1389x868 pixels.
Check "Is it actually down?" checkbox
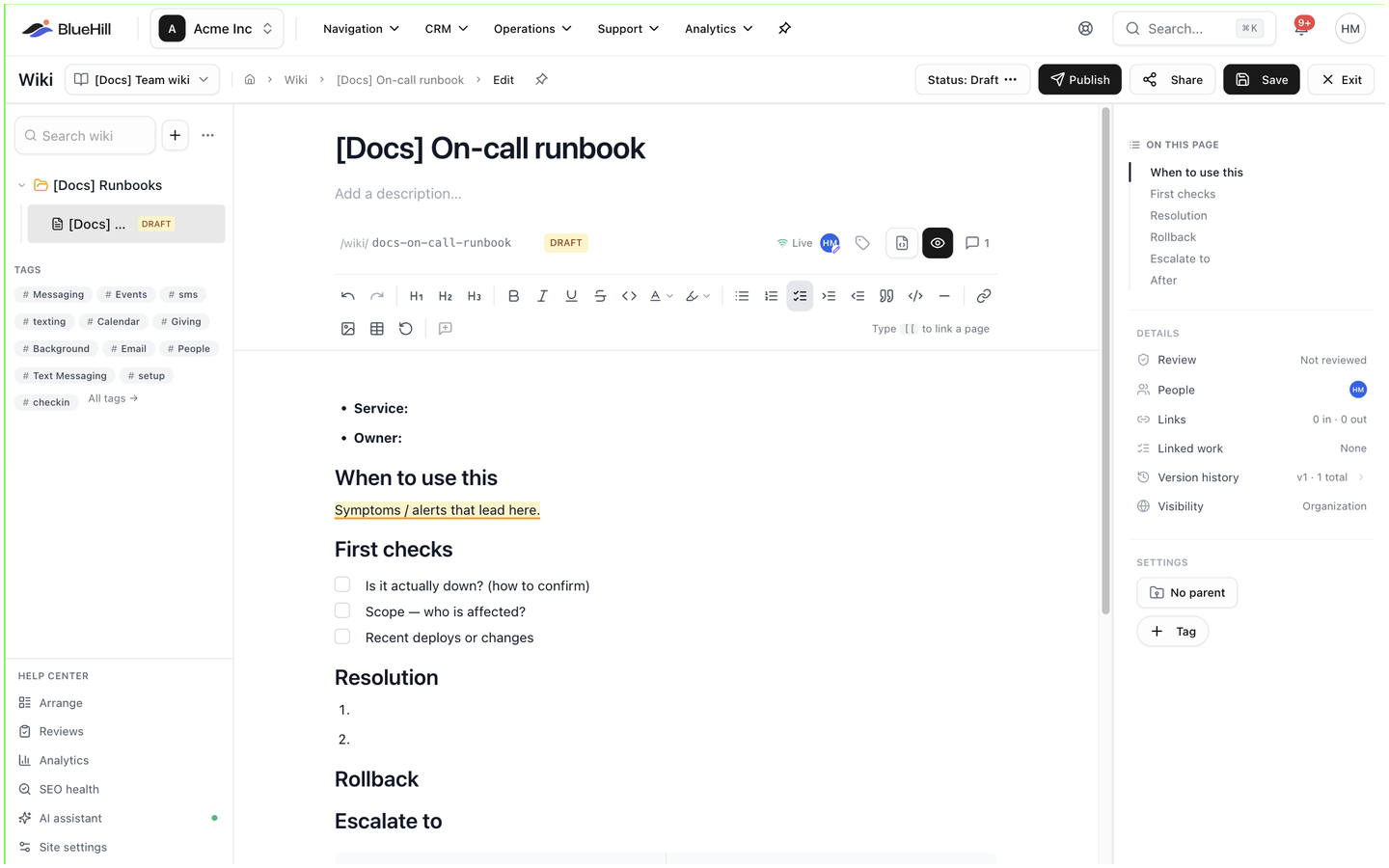pyautogui.click(x=342, y=584)
